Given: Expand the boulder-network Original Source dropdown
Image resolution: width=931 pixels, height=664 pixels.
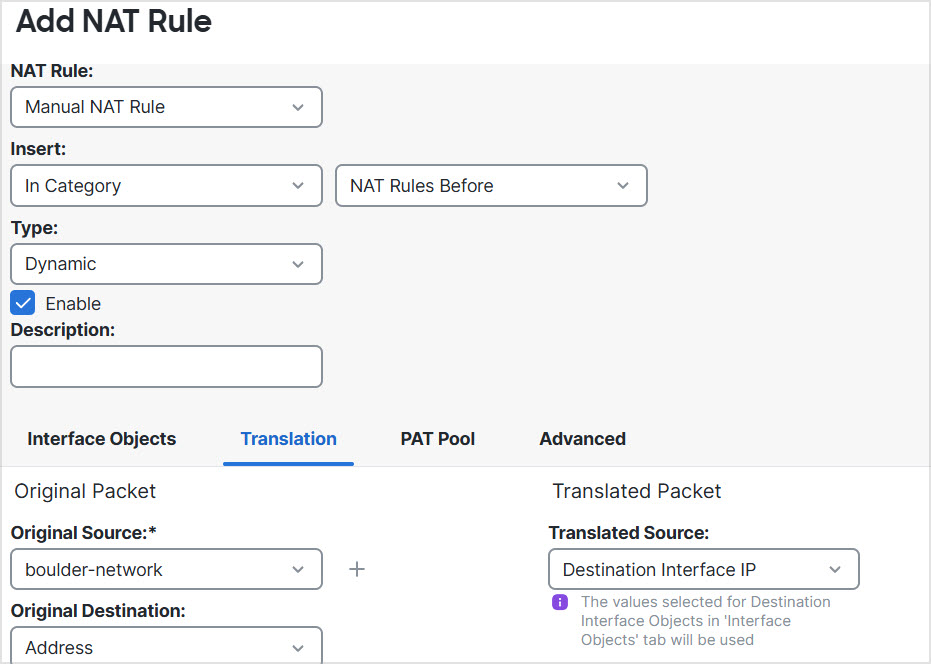Looking at the screenshot, I should point(166,569).
